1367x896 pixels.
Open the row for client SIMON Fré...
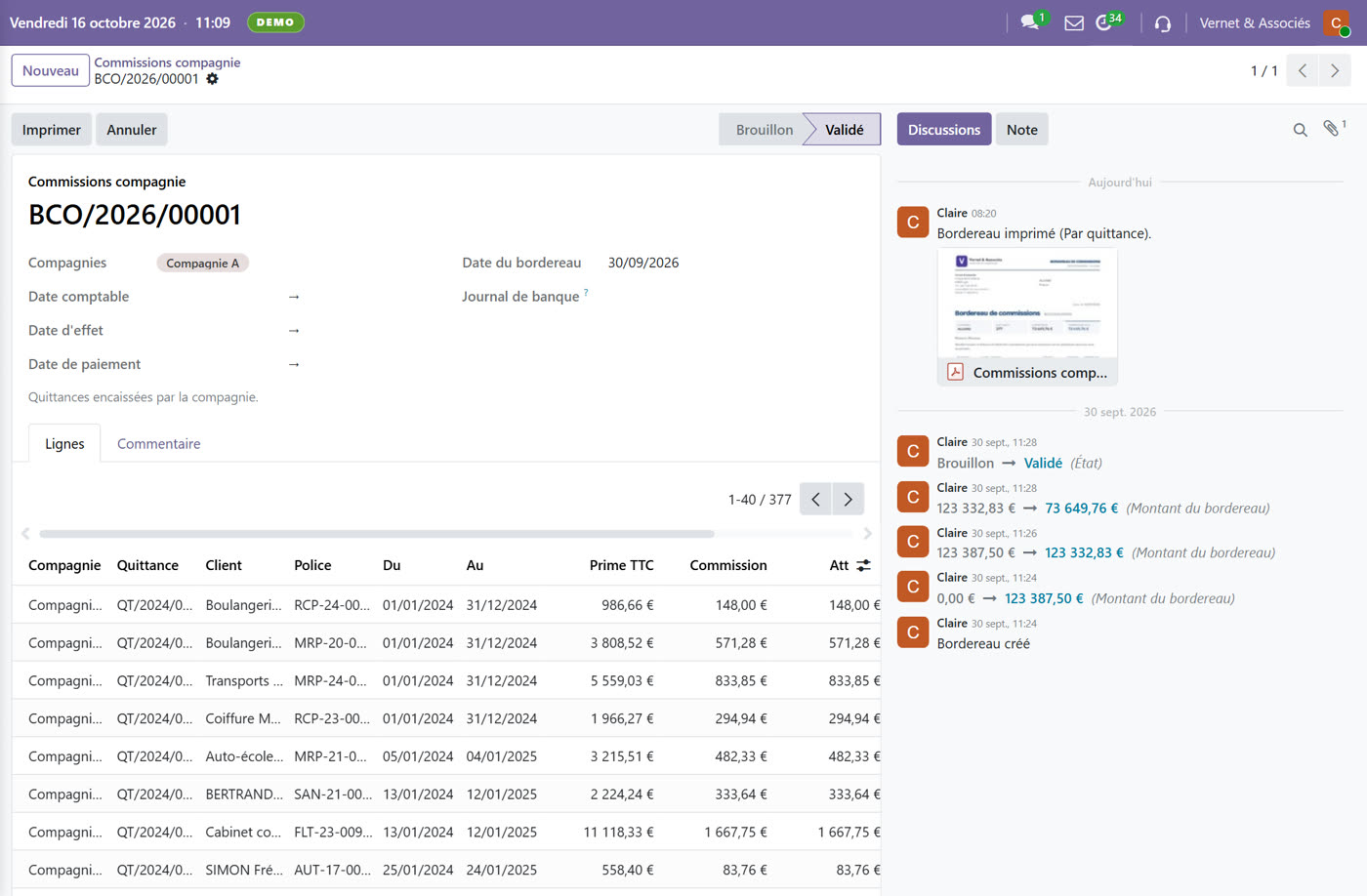pos(446,870)
